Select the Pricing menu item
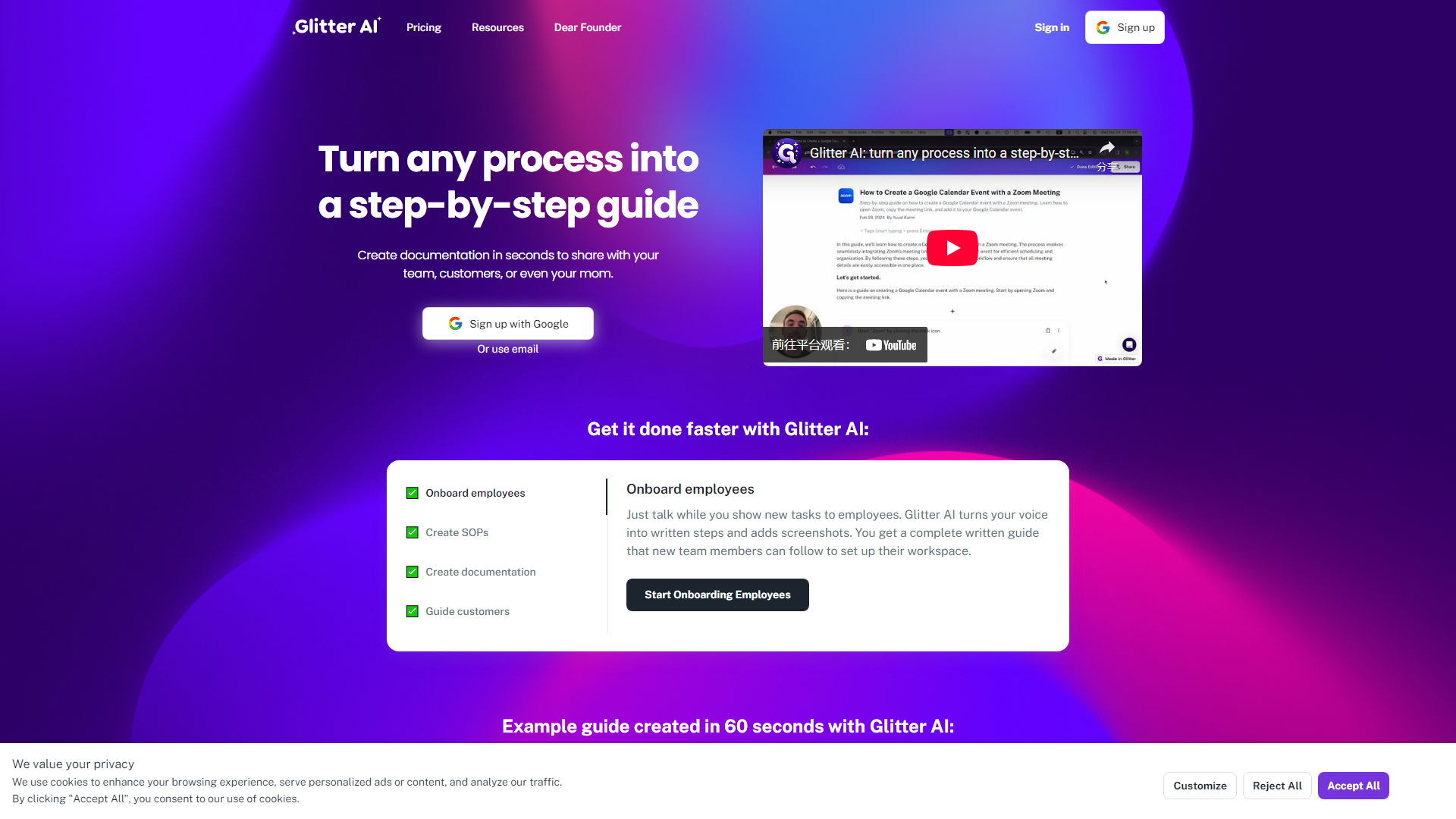Viewport: 1456px width, 819px height. pyautogui.click(x=423, y=27)
